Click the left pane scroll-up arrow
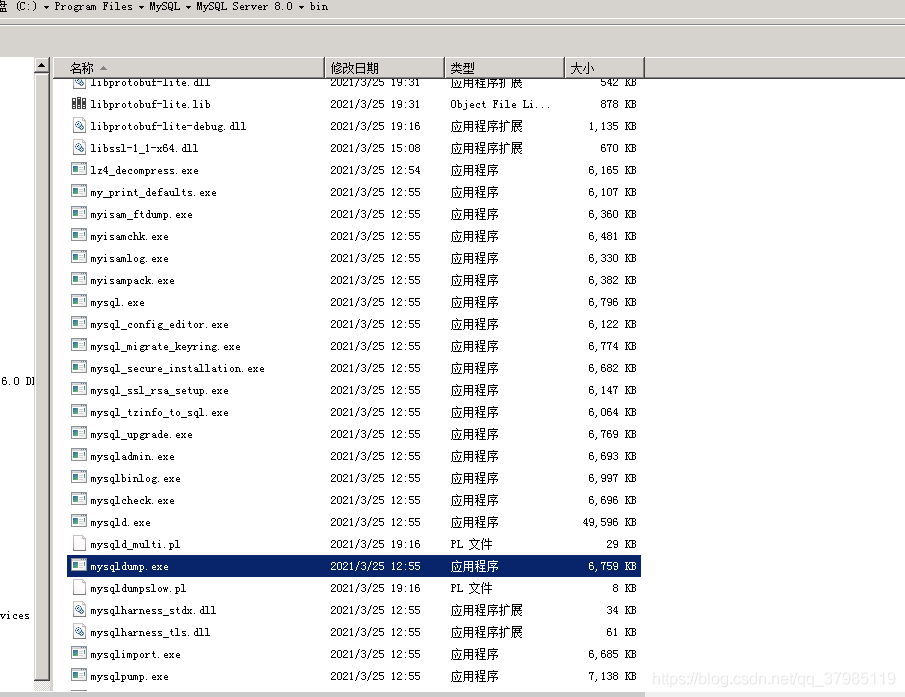This screenshot has height=697, width=905. click(42, 65)
